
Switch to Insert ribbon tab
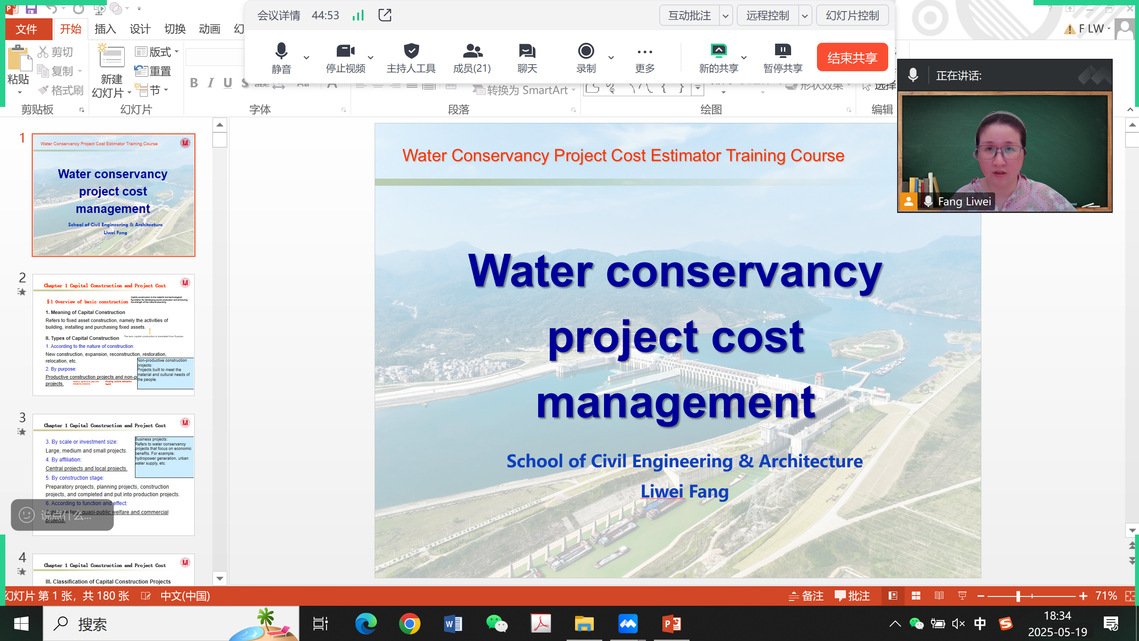105,29
